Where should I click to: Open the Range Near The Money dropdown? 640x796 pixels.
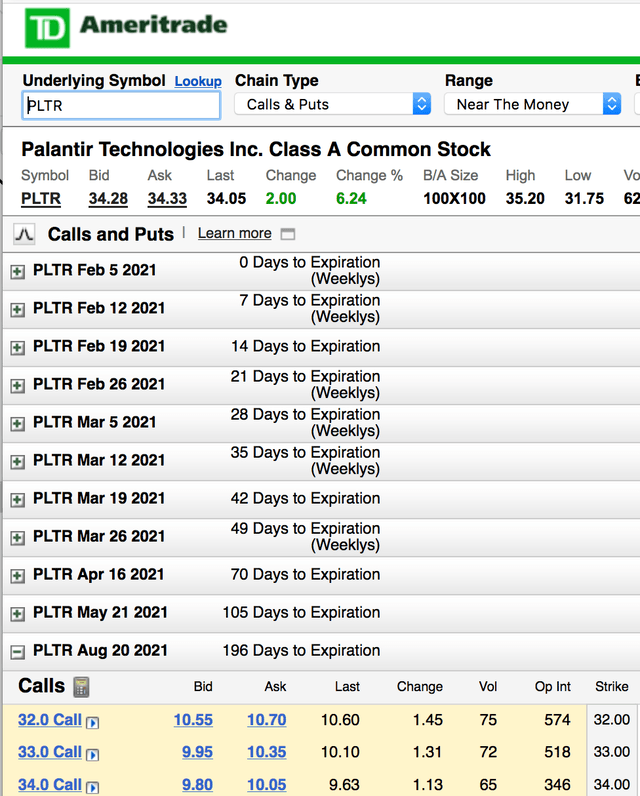pyautogui.click(x=532, y=104)
